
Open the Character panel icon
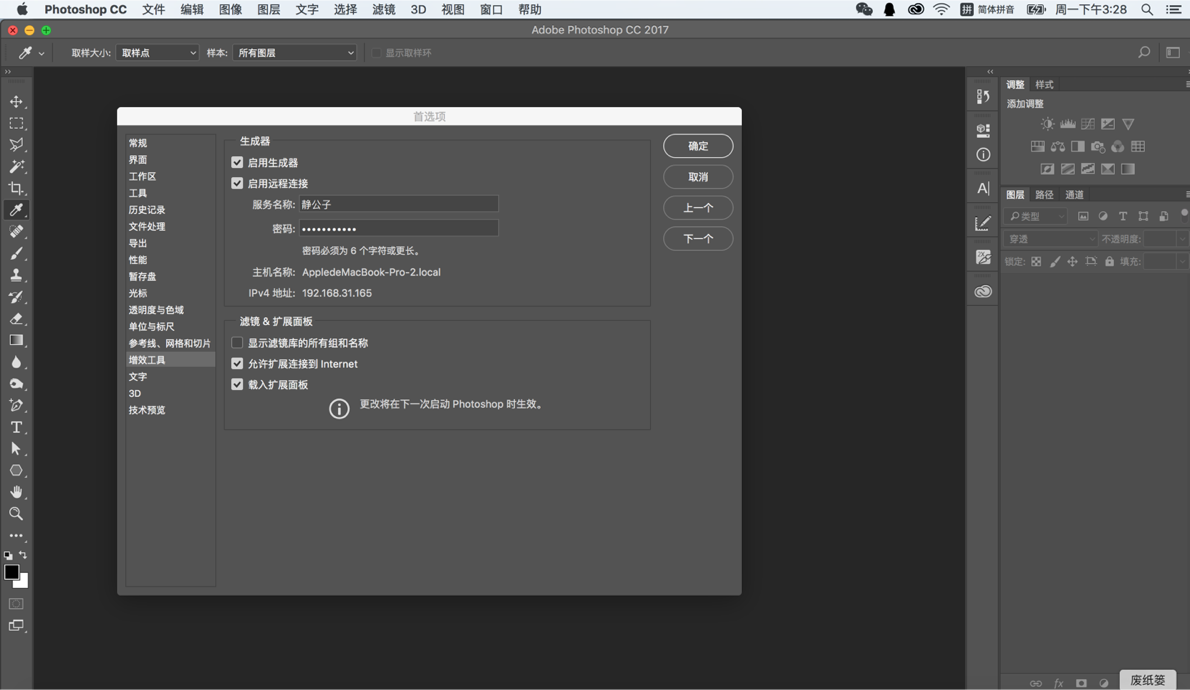point(983,188)
